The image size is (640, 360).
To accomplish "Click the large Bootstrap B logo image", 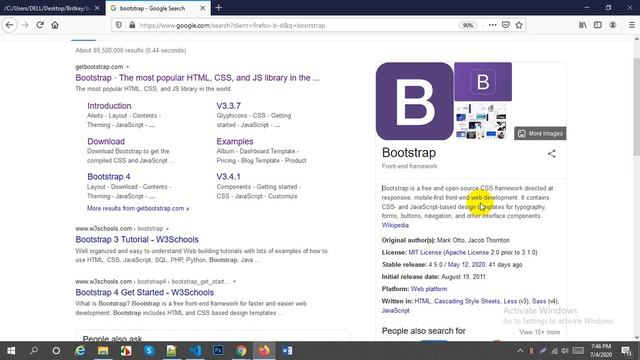I will (x=414, y=101).
